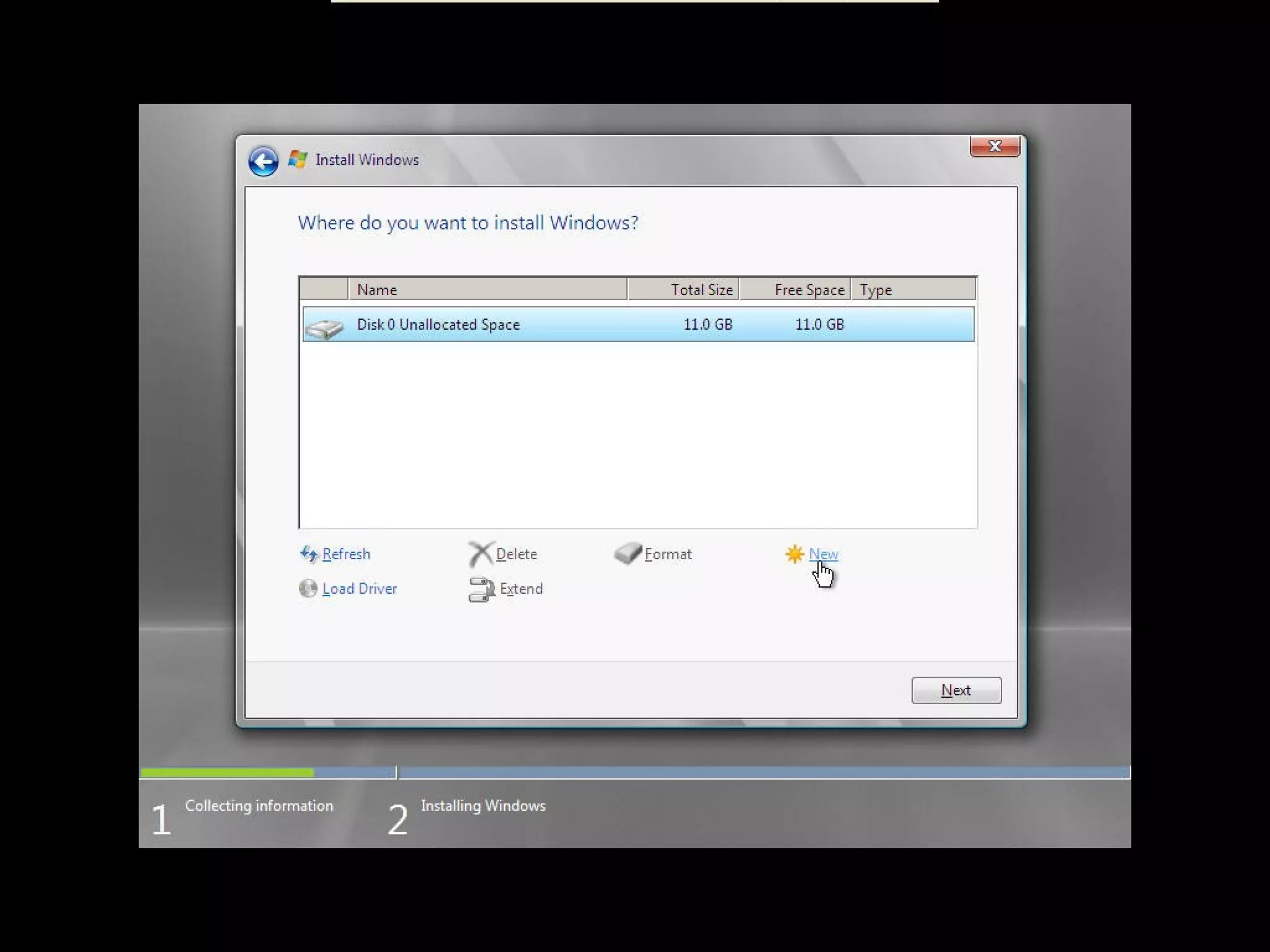
Task: Click the yellow New starburst icon
Action: click(x=794, y=553)
